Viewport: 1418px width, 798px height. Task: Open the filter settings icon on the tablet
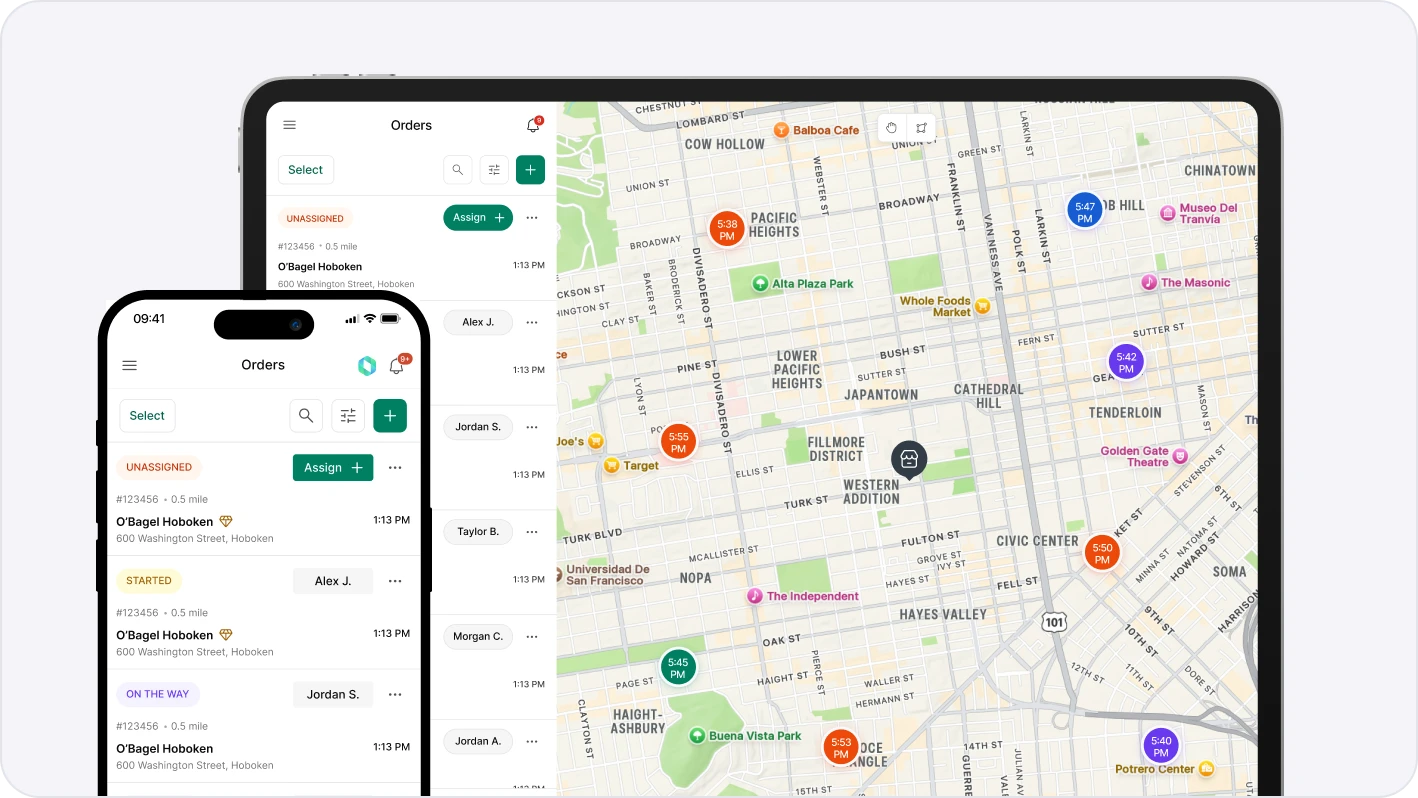click(x=494, y=170)
